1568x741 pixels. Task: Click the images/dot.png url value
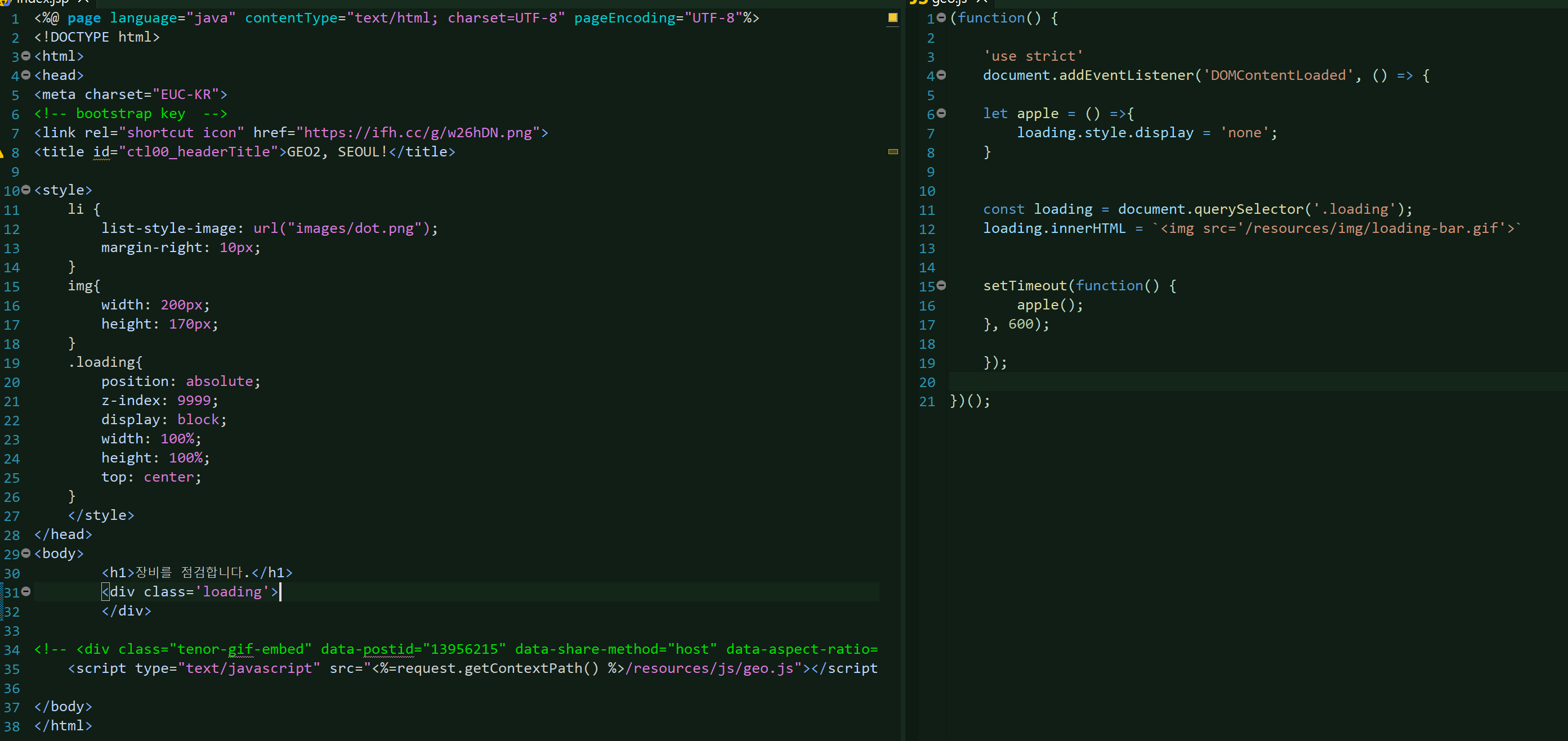click(354, 228)
